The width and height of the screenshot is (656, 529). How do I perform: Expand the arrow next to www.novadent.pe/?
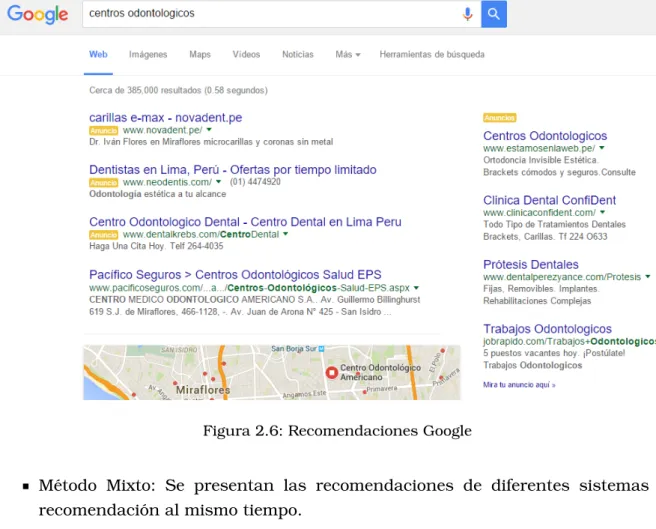(x=209, y=130)
